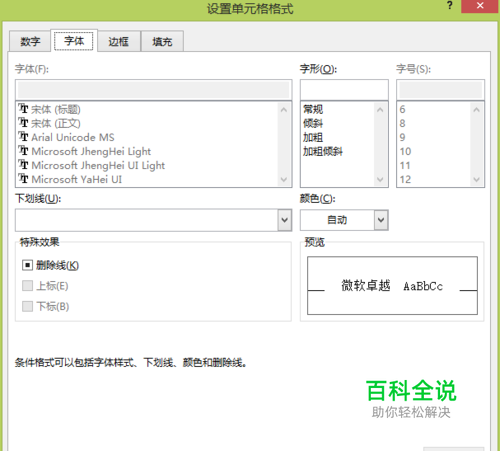Click TrueType icon beside Microsoft YaHei UI
This screenshot has height=451, width=500.
tap(23, 179)
